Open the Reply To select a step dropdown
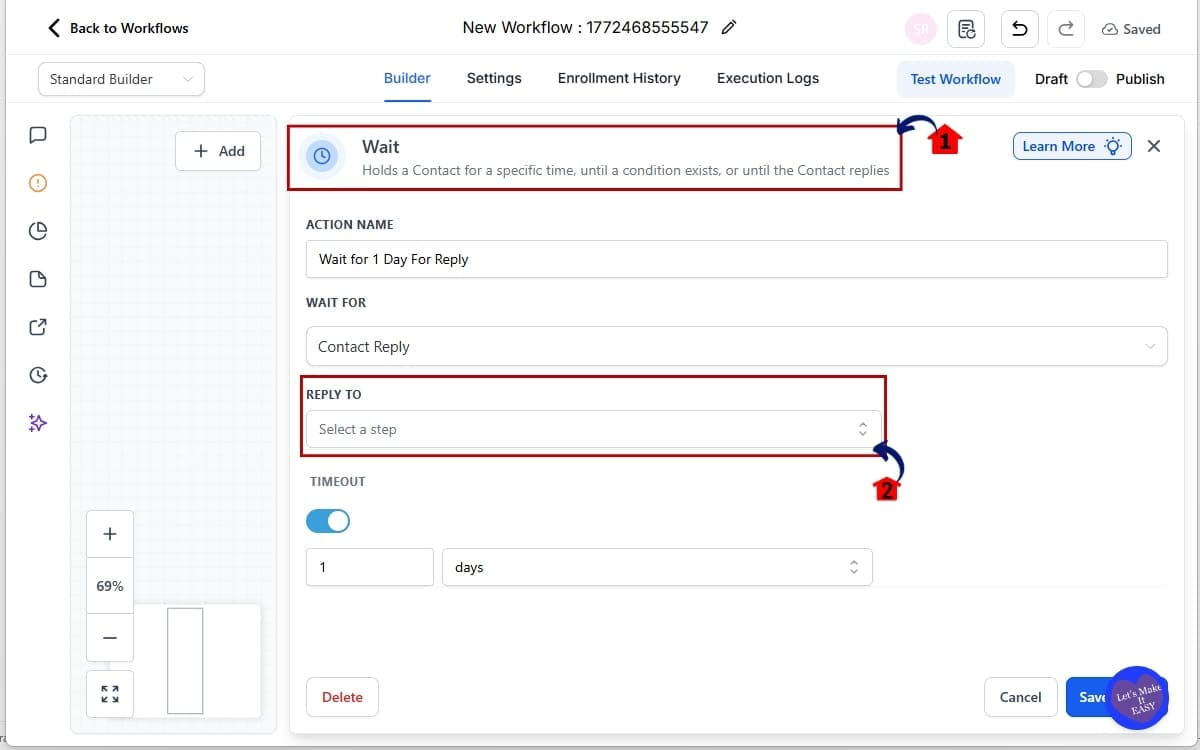The height and width of the screenshot is (750, 1200). (593, 429)
